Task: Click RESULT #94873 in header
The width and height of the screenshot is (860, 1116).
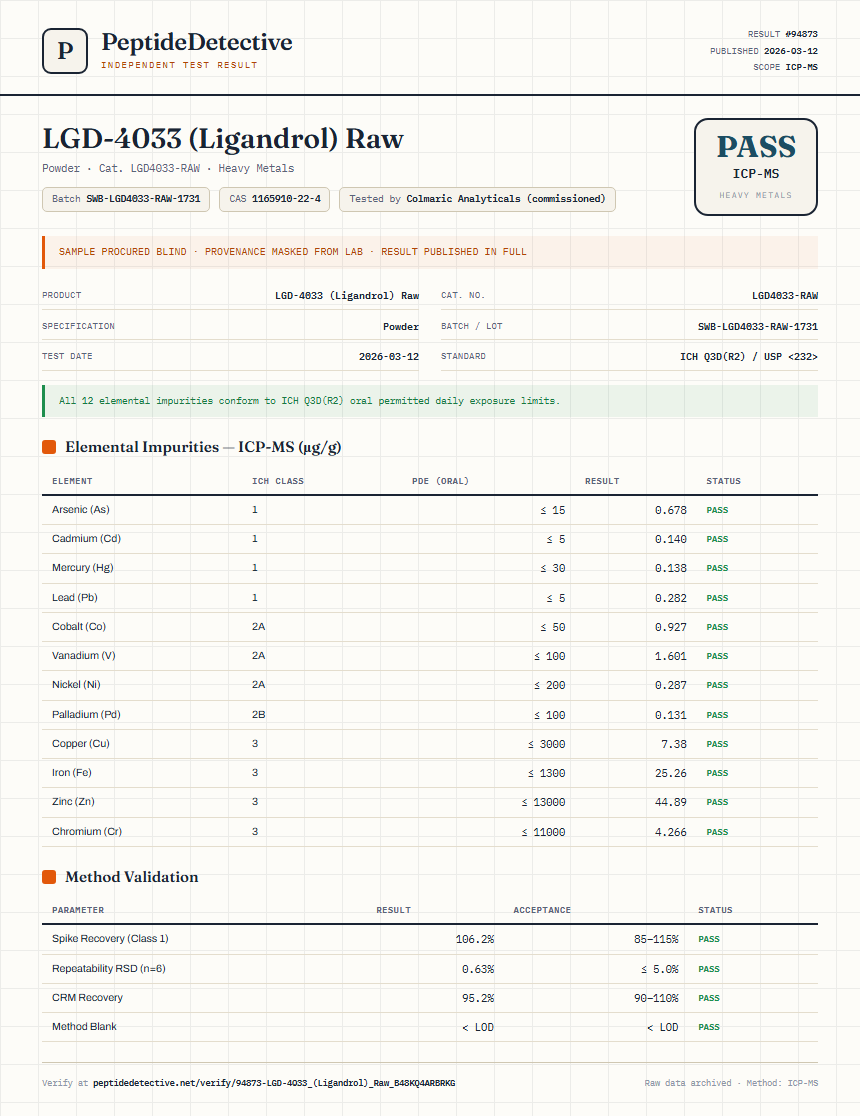Action: click(782, 34)
